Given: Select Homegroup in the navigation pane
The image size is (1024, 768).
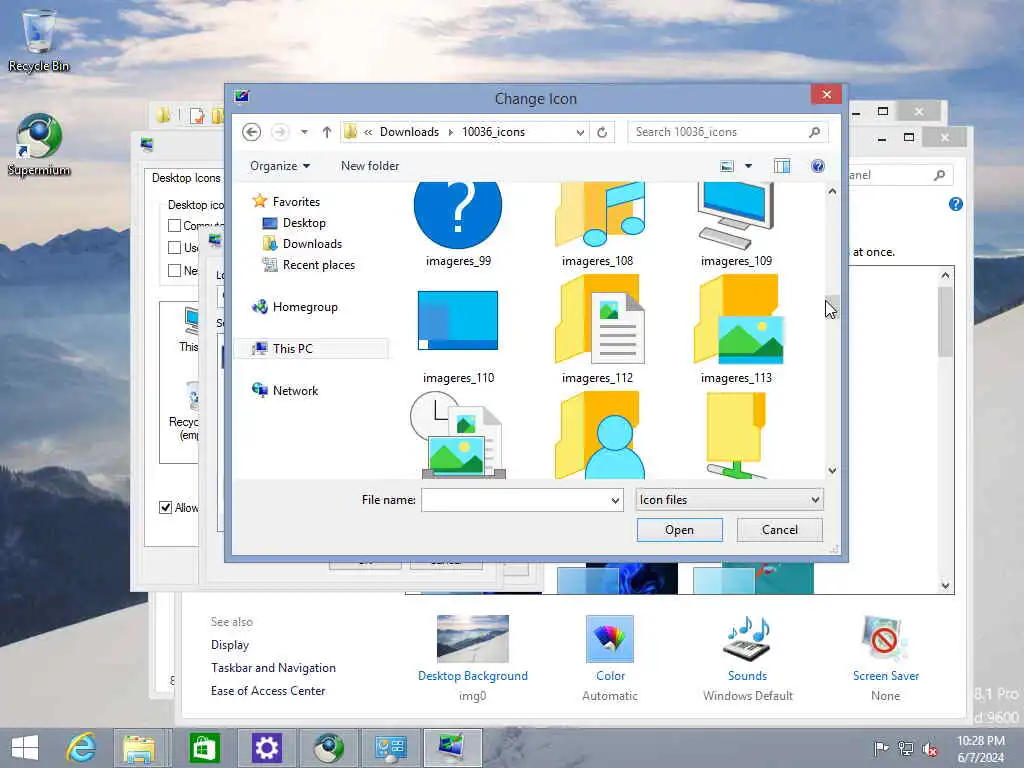Looking at the screenshot, I should click(295, 307).
